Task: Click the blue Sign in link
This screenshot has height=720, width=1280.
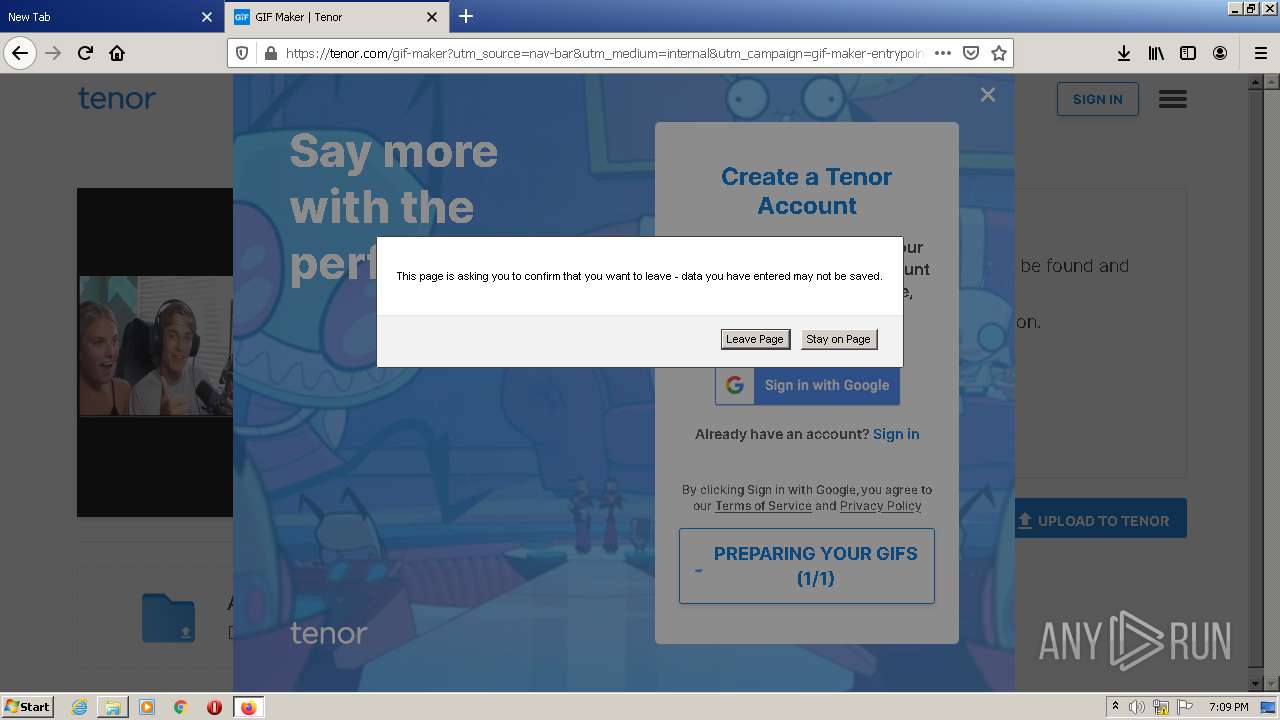Action: tap(896, 434)
